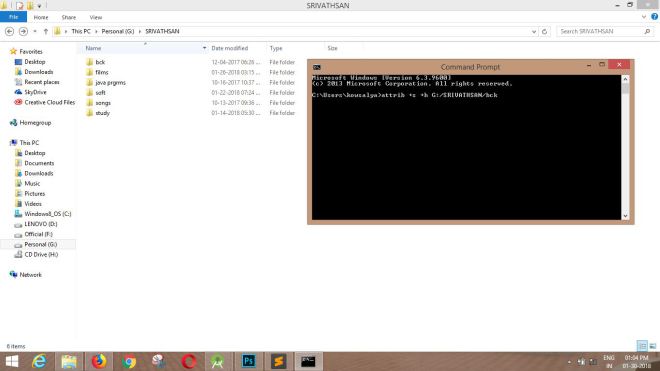Open Name column filter dropdown
660x371 pixels.
[205, 48]
